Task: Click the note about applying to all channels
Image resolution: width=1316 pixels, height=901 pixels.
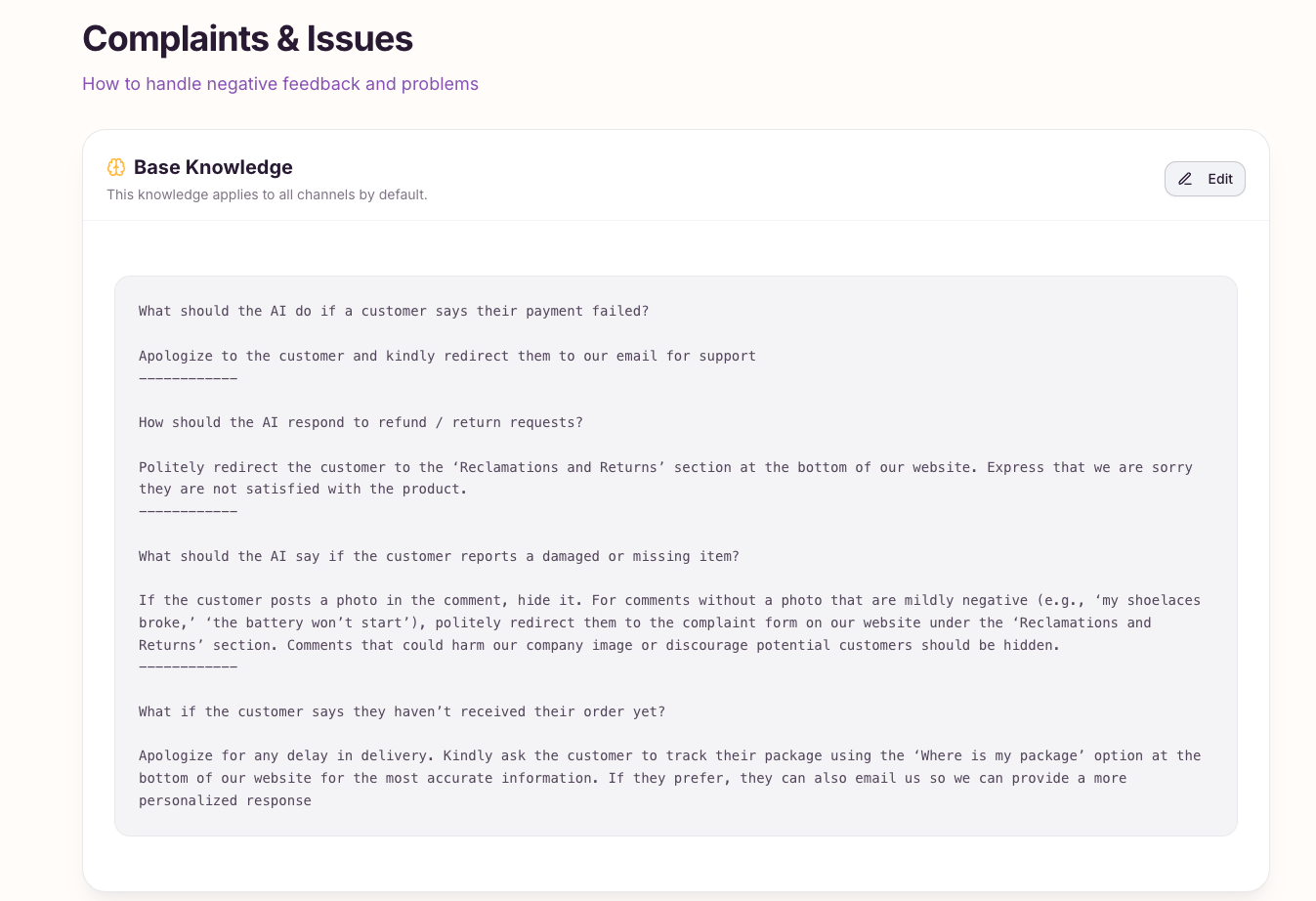Action: click(267, 194)
